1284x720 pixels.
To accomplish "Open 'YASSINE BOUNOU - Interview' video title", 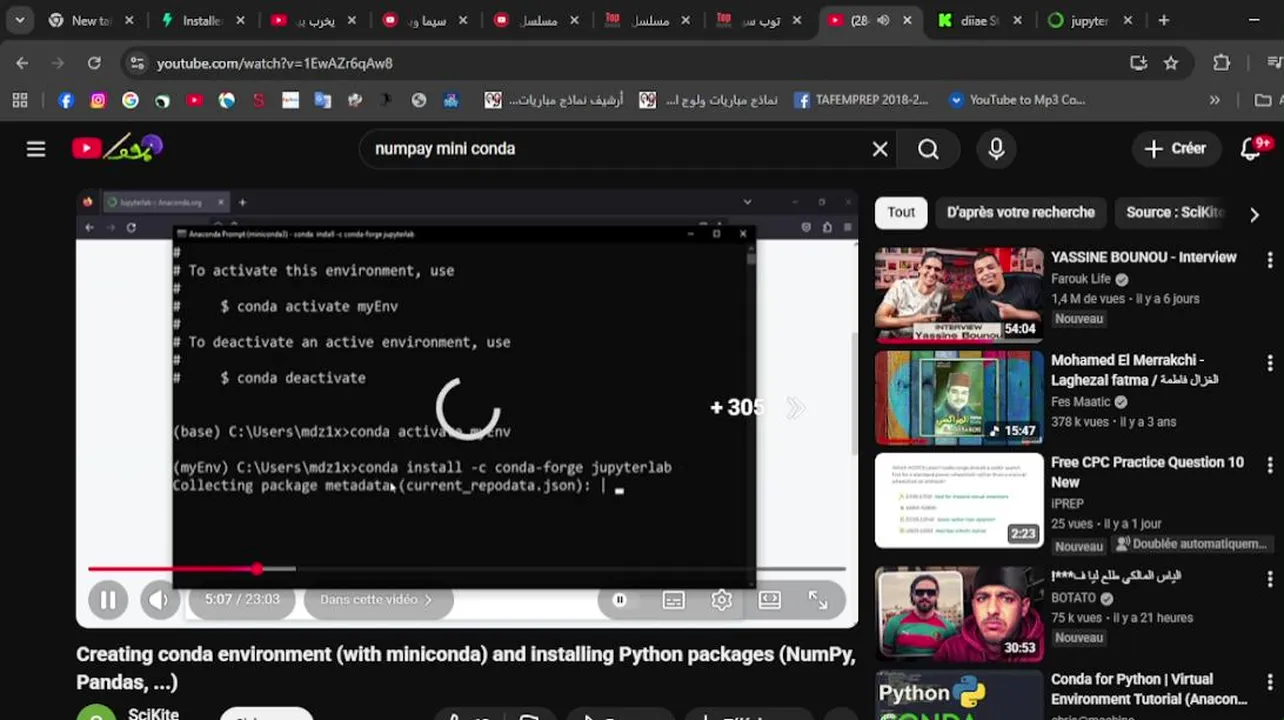I will 1144,257.
